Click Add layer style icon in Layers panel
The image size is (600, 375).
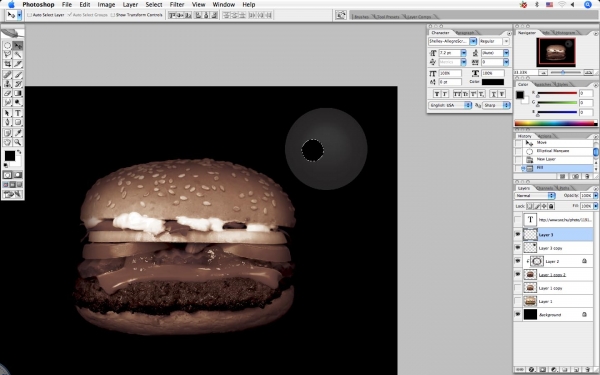point(532,370)
